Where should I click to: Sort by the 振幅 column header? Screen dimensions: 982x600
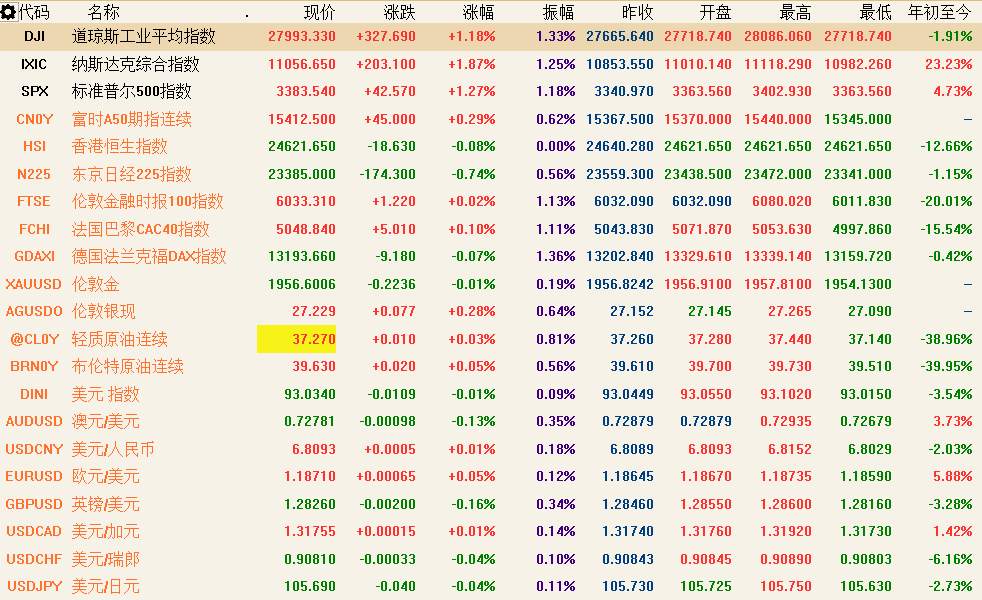coord(559,12)
